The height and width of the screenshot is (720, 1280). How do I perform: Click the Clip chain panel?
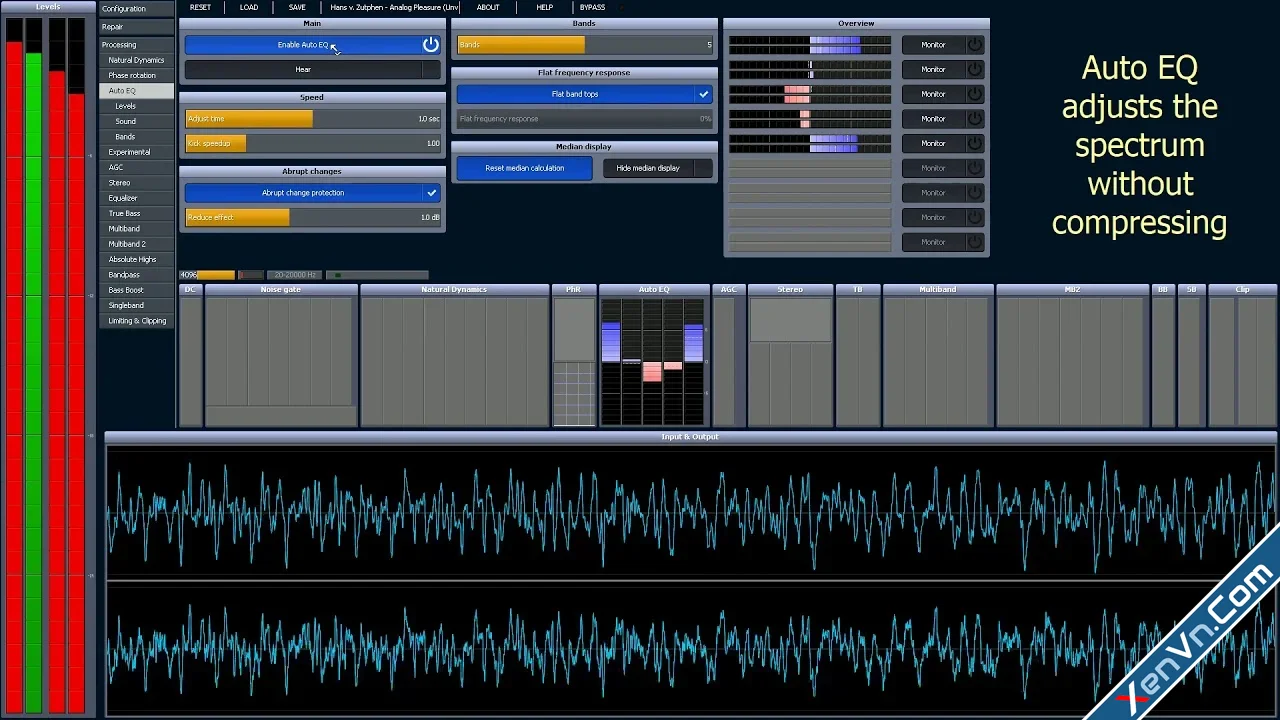(1242, 356)
